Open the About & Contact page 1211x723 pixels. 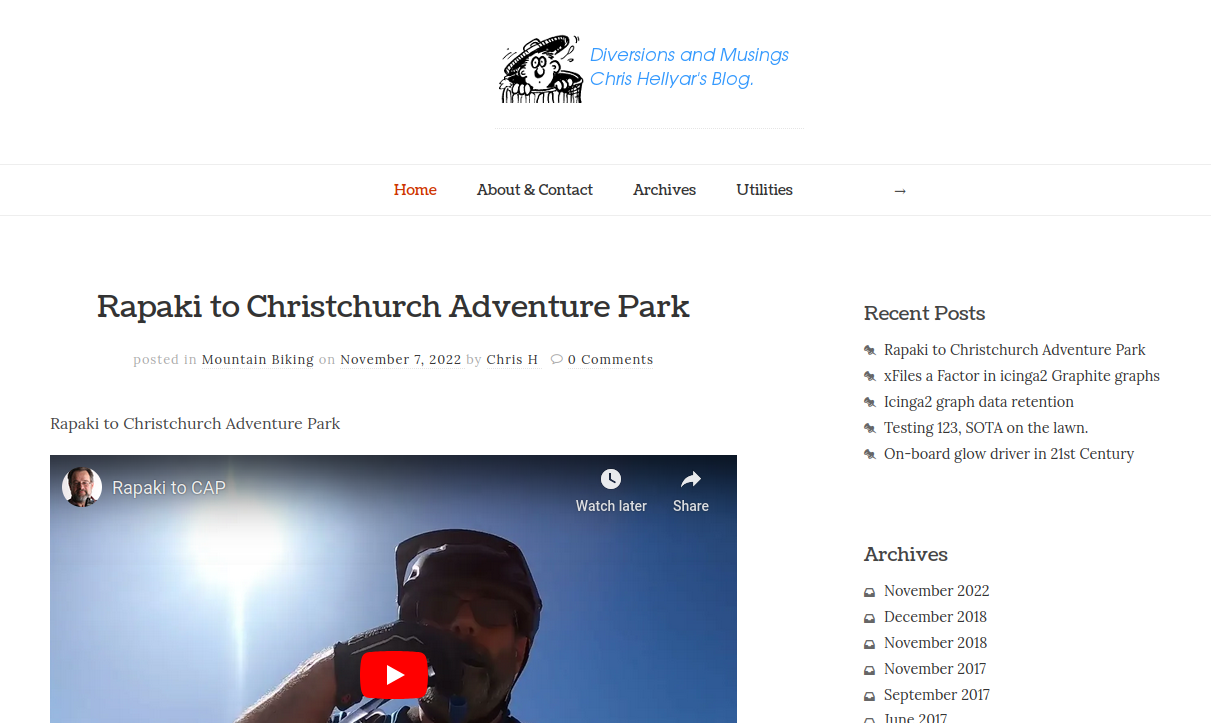click(535, 190)
